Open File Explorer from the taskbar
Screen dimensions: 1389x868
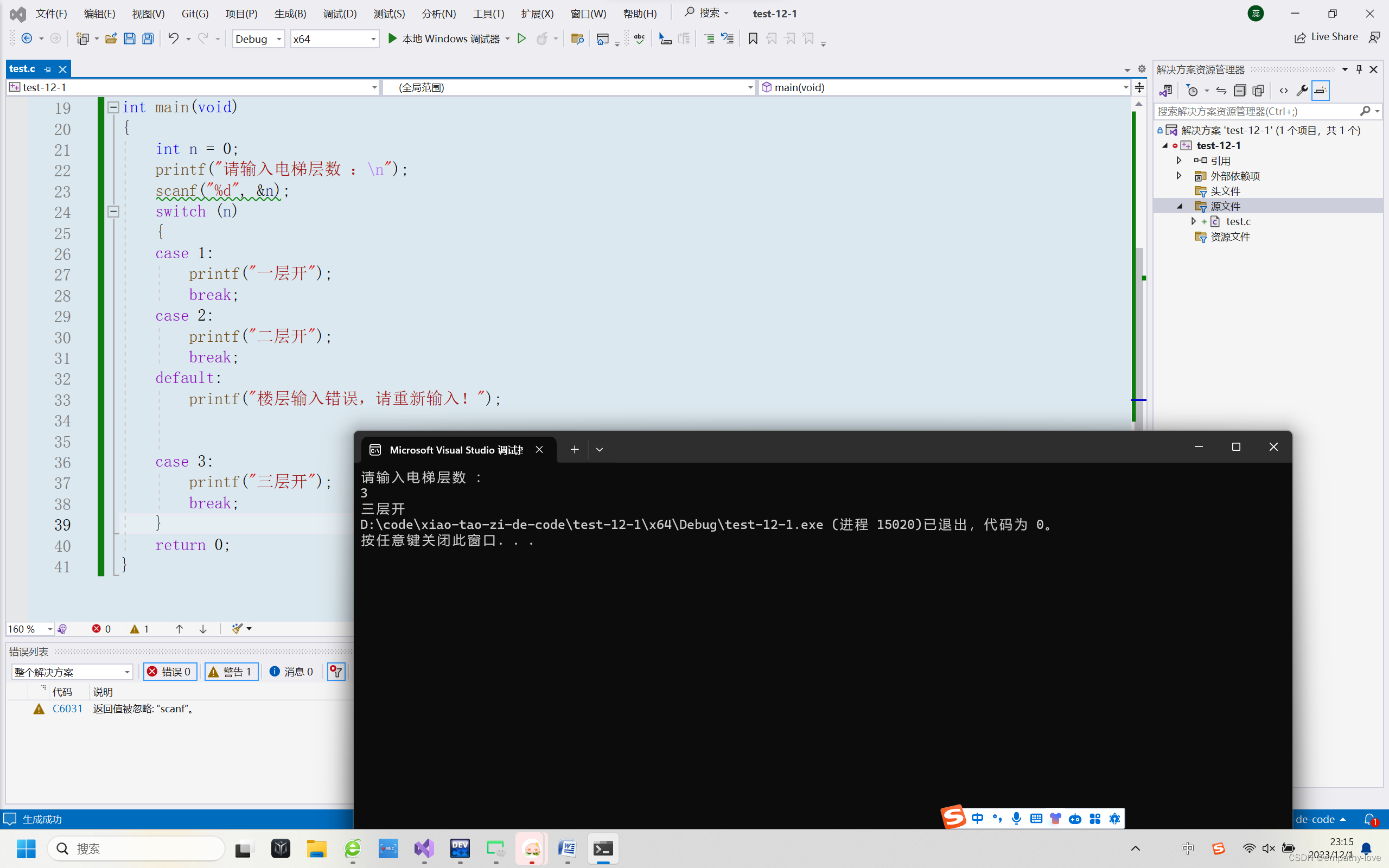tap(316, 848)
